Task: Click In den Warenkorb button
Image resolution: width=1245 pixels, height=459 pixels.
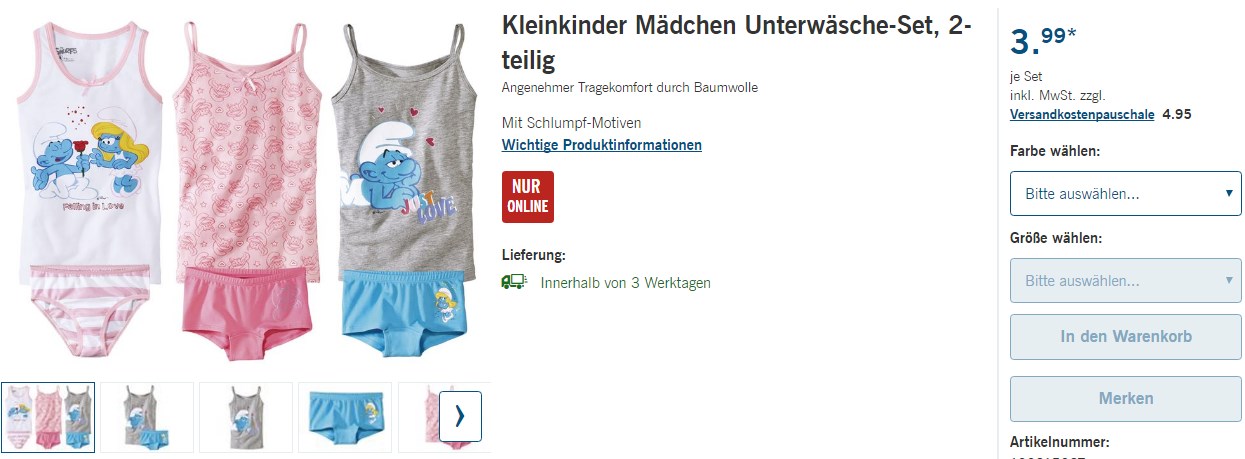Action: point(1126,337)
